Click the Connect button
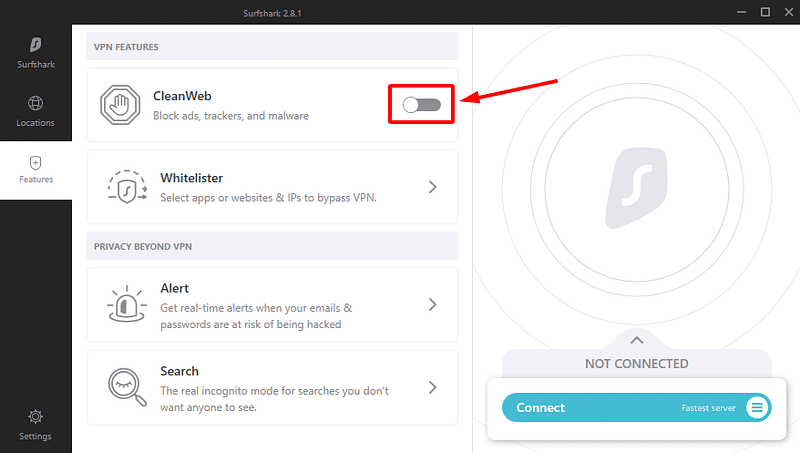Screen dimensions: 800x453 (636, 407)
